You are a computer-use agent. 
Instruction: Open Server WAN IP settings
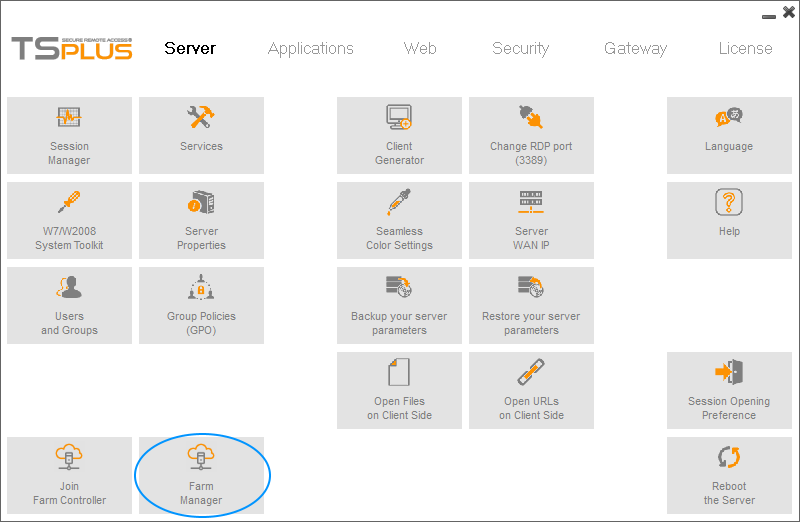click(531, 220)
